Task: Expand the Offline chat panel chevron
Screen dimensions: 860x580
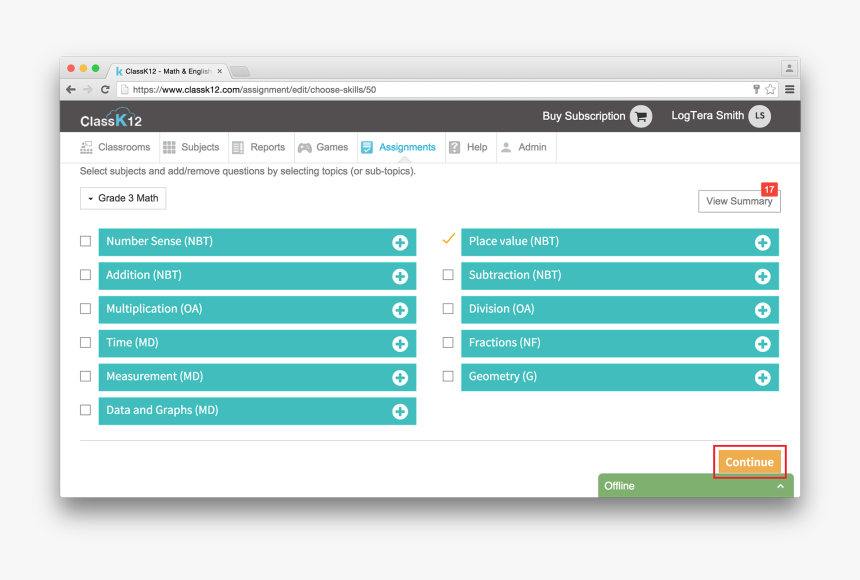Action: click(780, 486)
